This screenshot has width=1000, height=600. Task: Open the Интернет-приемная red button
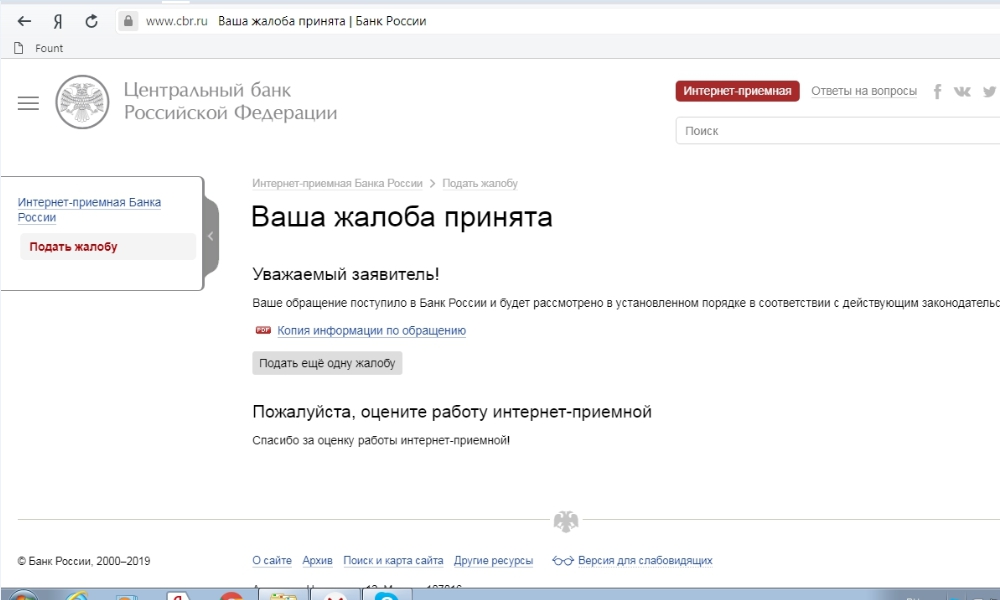coord(737,91)
